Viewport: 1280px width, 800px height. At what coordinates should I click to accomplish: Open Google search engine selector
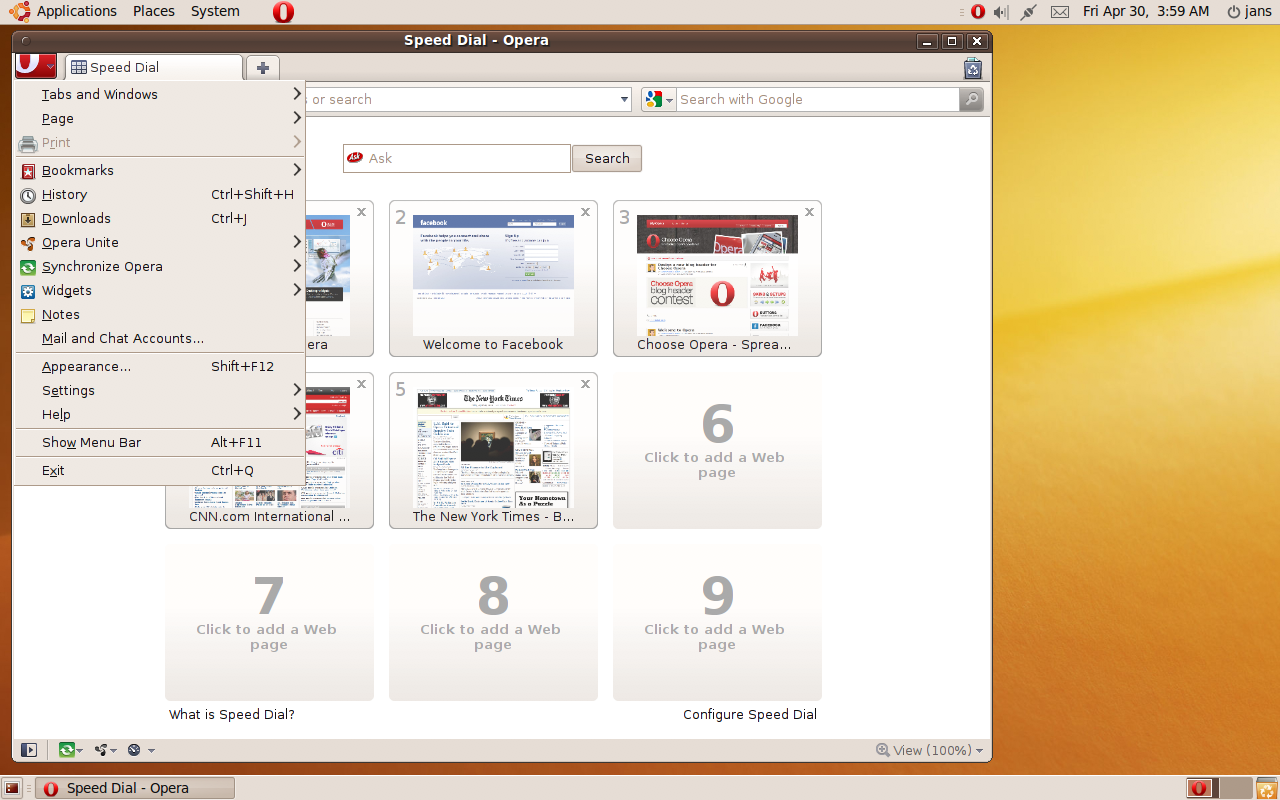click(659, 99)
